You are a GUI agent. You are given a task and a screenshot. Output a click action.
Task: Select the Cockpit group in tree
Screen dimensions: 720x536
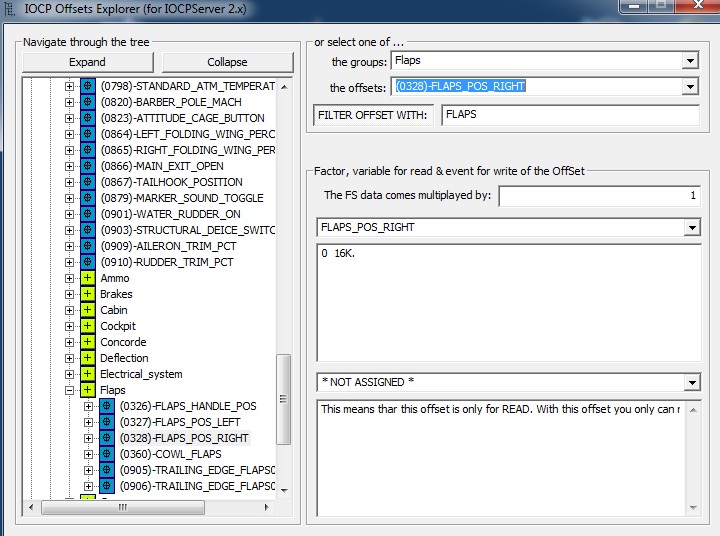(x=118, y=326)
